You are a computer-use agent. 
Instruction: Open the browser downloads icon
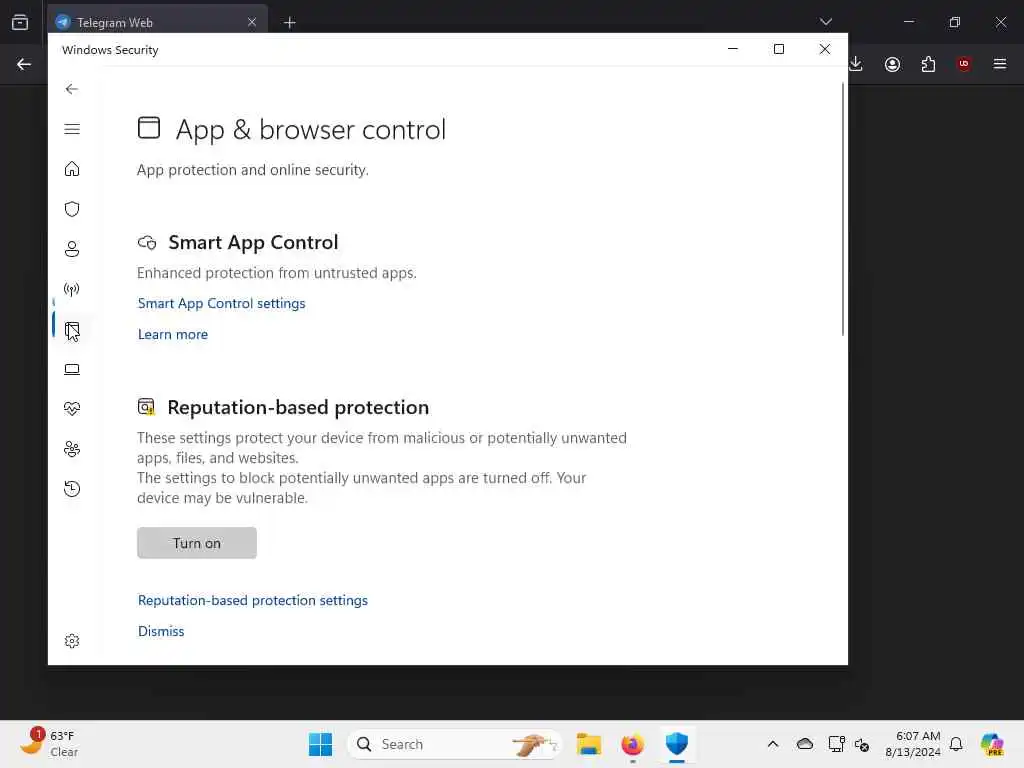[x=856, y=64]
